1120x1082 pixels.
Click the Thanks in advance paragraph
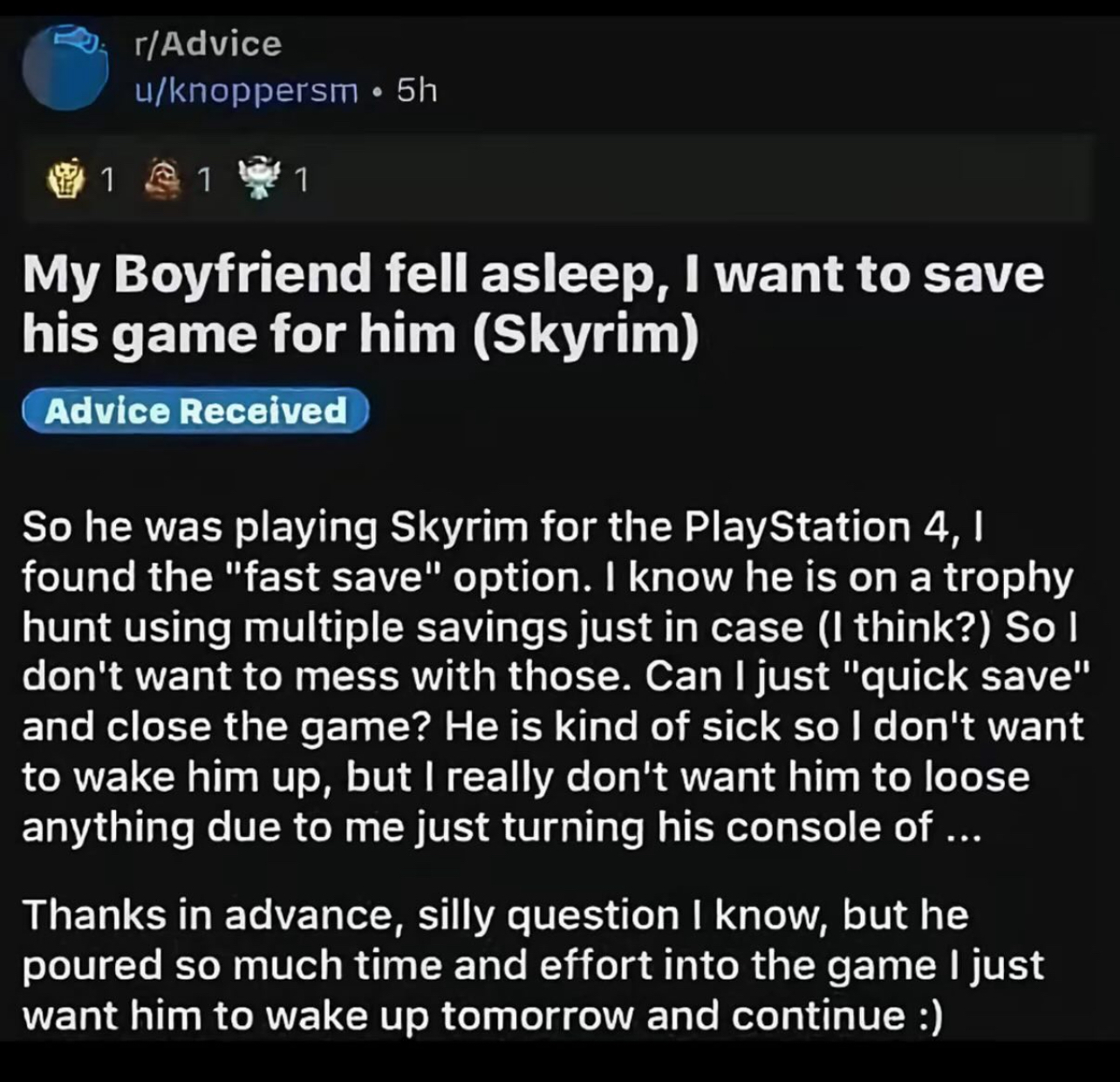tap(532, 966)
